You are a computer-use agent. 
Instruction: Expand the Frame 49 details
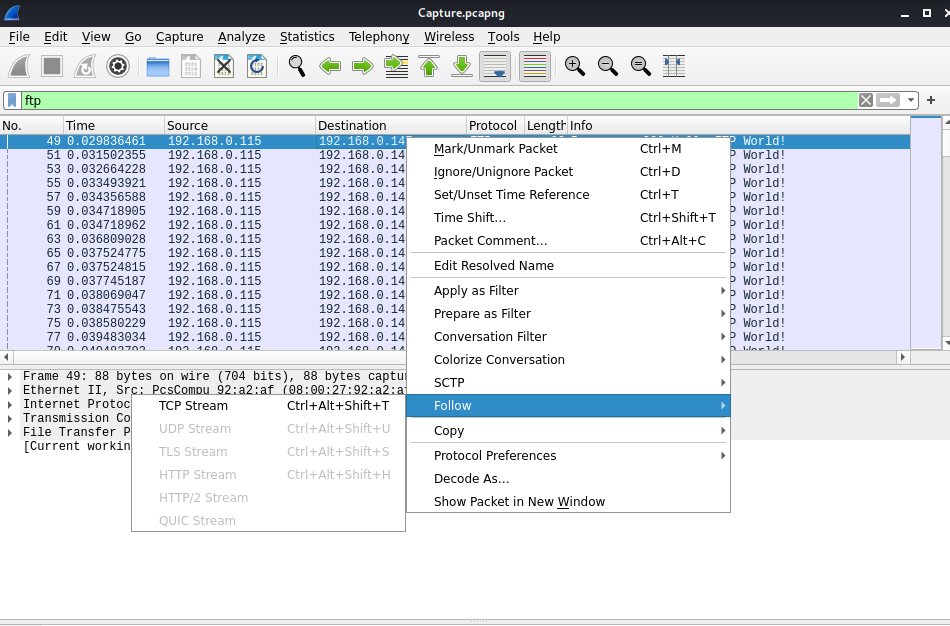[x=9, y=376]
